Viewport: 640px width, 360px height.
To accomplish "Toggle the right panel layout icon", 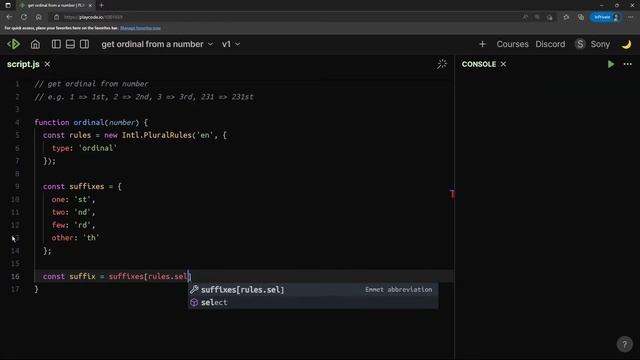I will click(84, 44).
